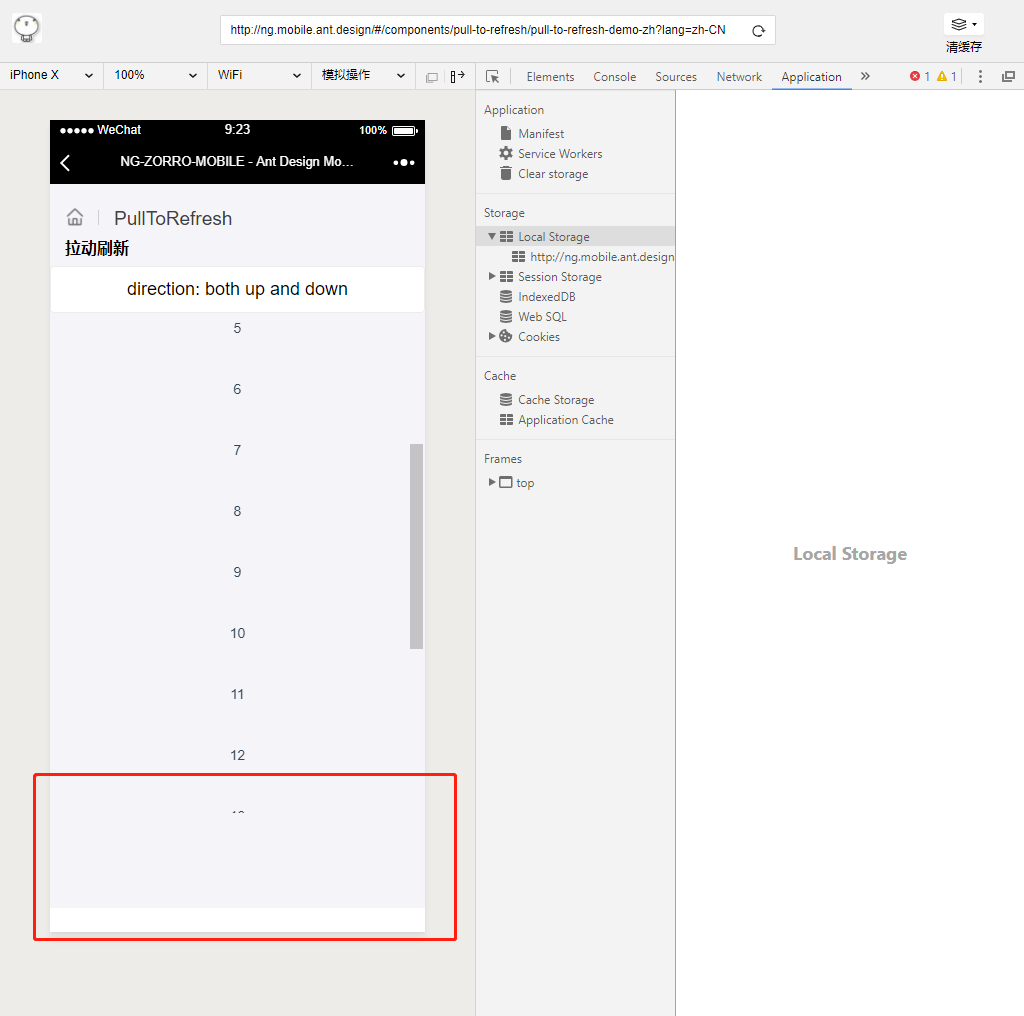The height and width of the screenshot is (1016, 1024).
Task: Click the home icon beside PullToRefresh
Action: tap(75, 216)
